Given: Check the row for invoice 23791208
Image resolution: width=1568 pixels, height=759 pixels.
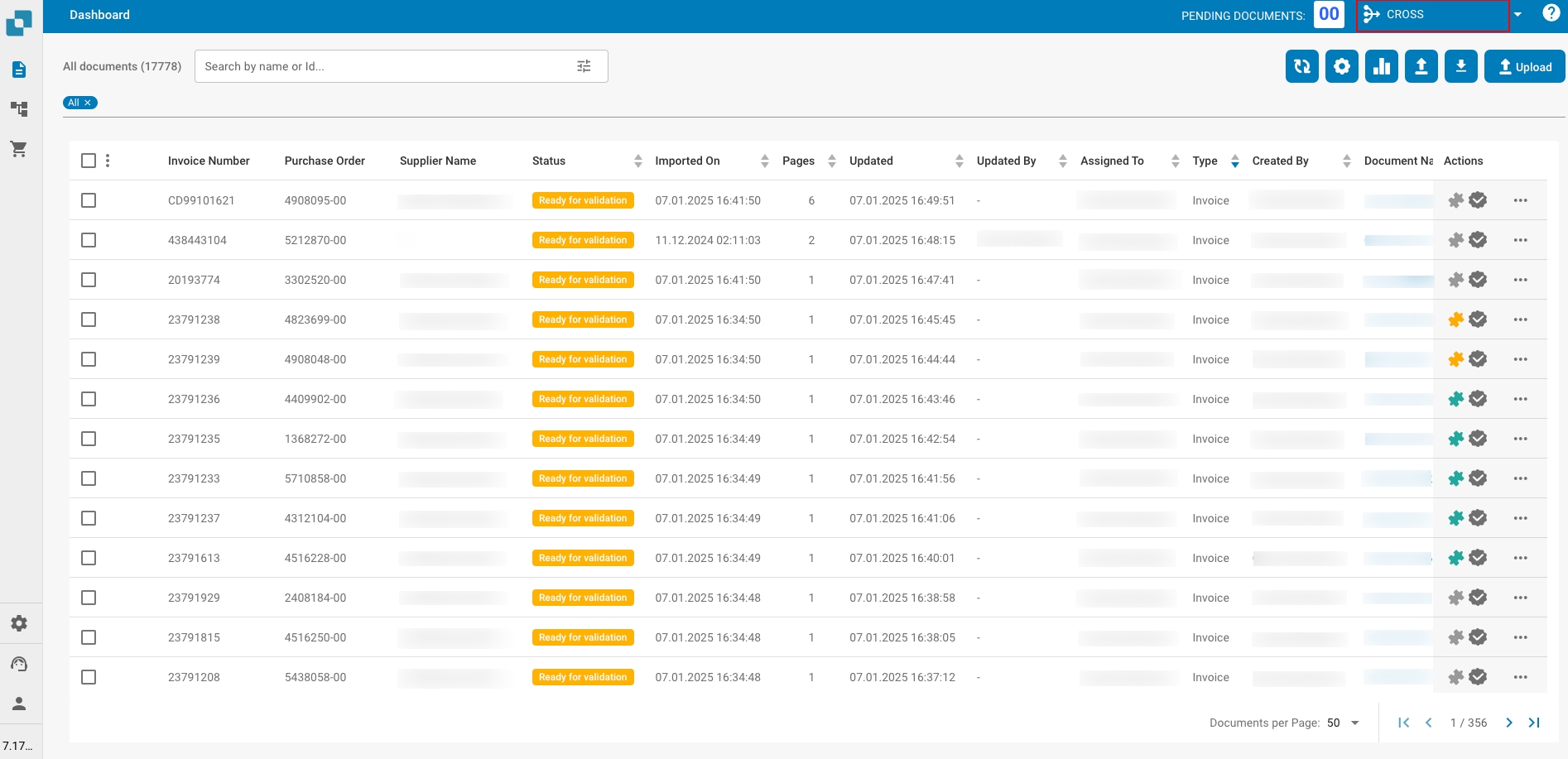Looking at the screenshot, I should point(89,677).
